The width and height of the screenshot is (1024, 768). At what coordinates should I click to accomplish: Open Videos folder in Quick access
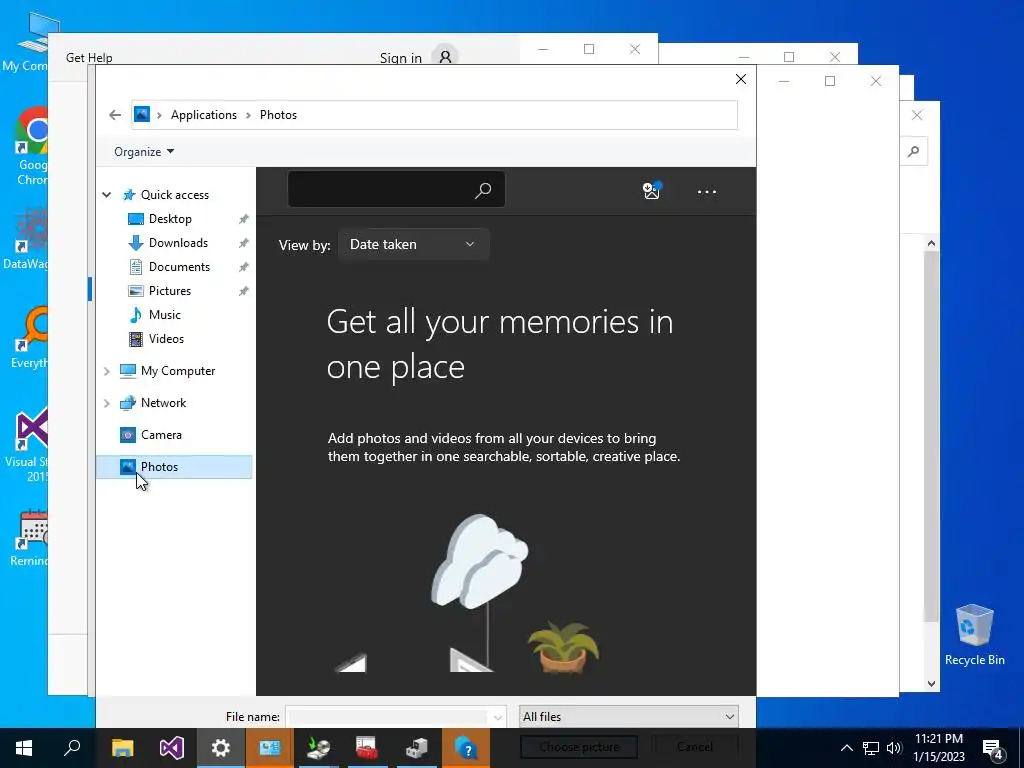pos(166,339)
